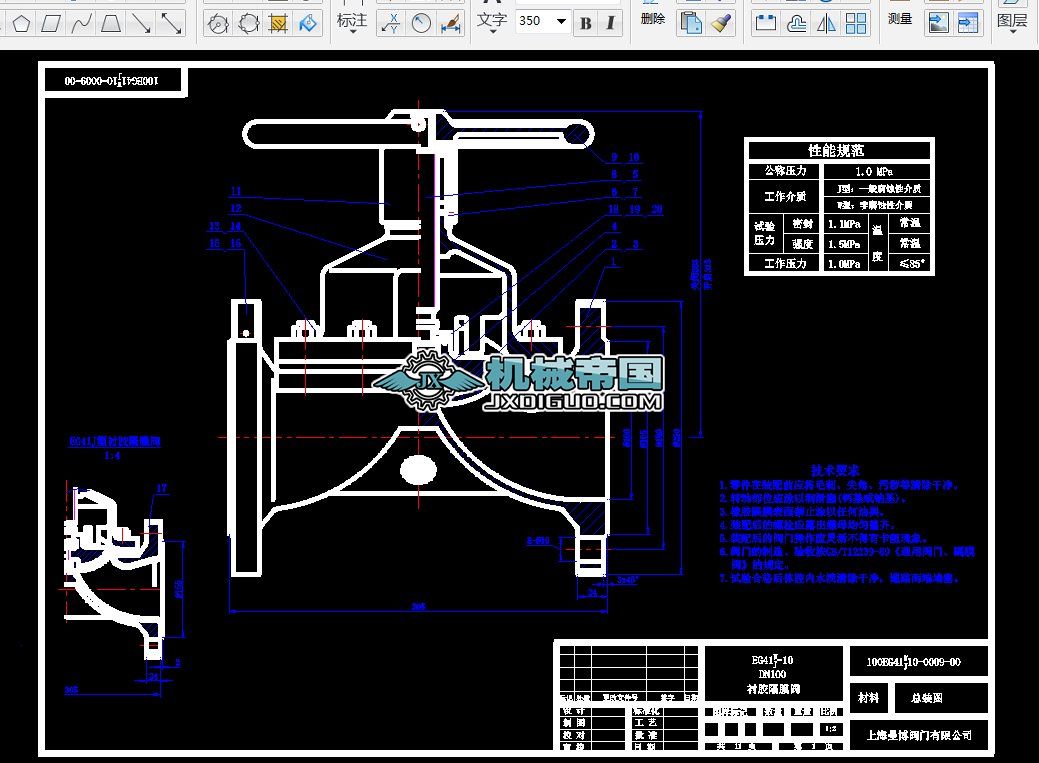The width and height of the screenshot is (1039, 763).
Task: Toggle bold text formatting
Action: coord(586,23)
